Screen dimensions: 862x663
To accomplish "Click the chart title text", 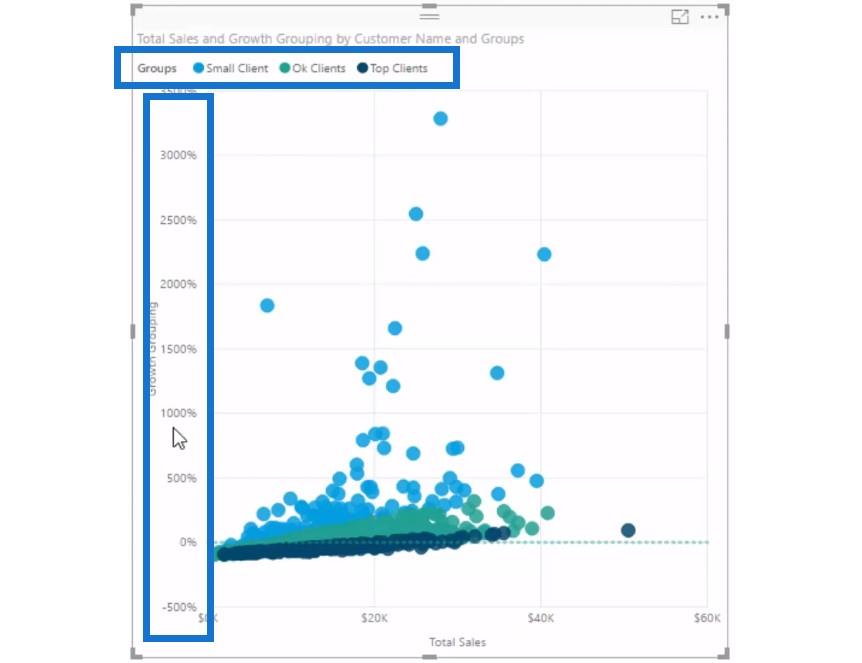I will [330, 38].
